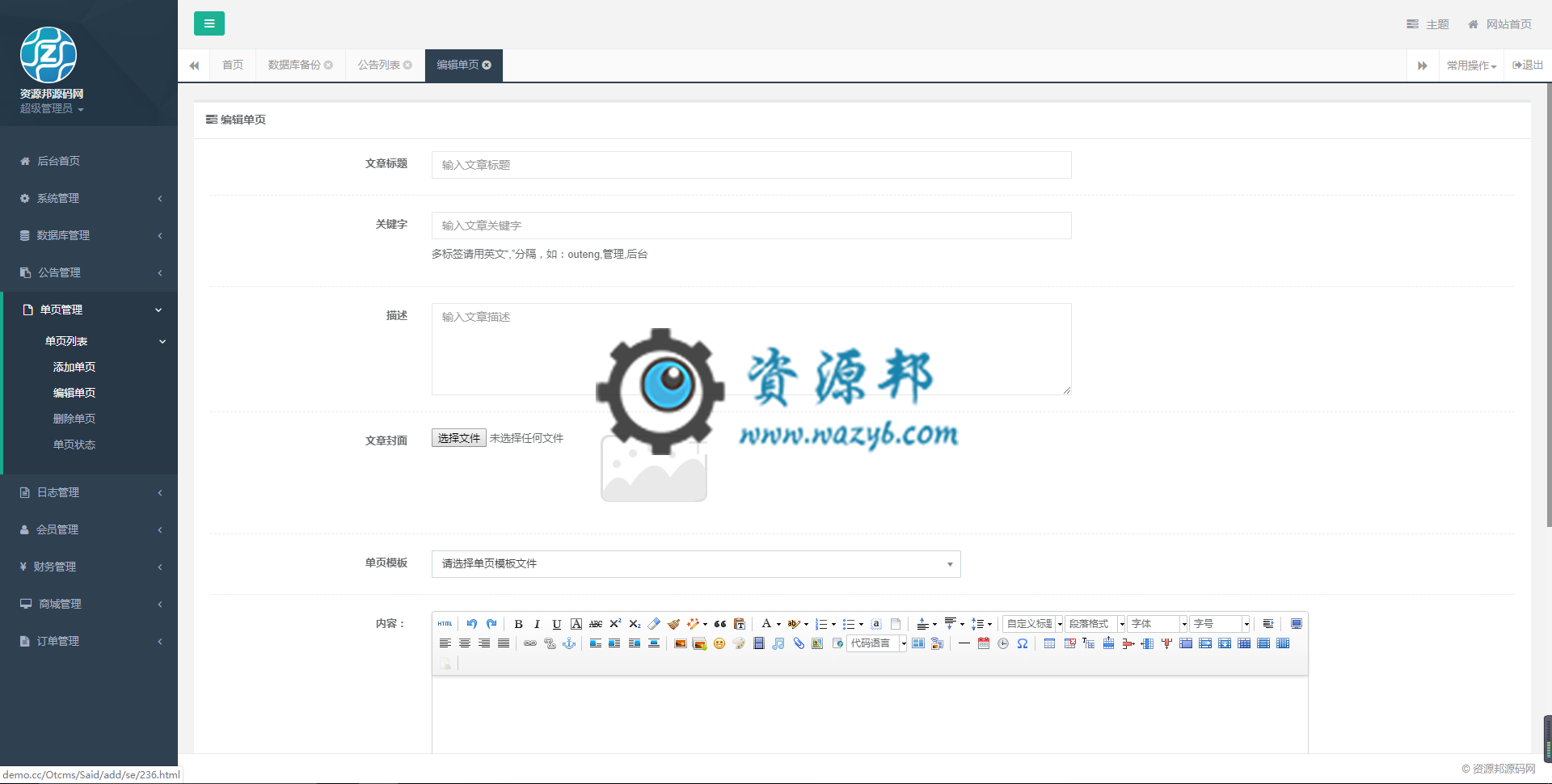
Task: Open the font size dropdown
Action: click(x=1220, y=624)
